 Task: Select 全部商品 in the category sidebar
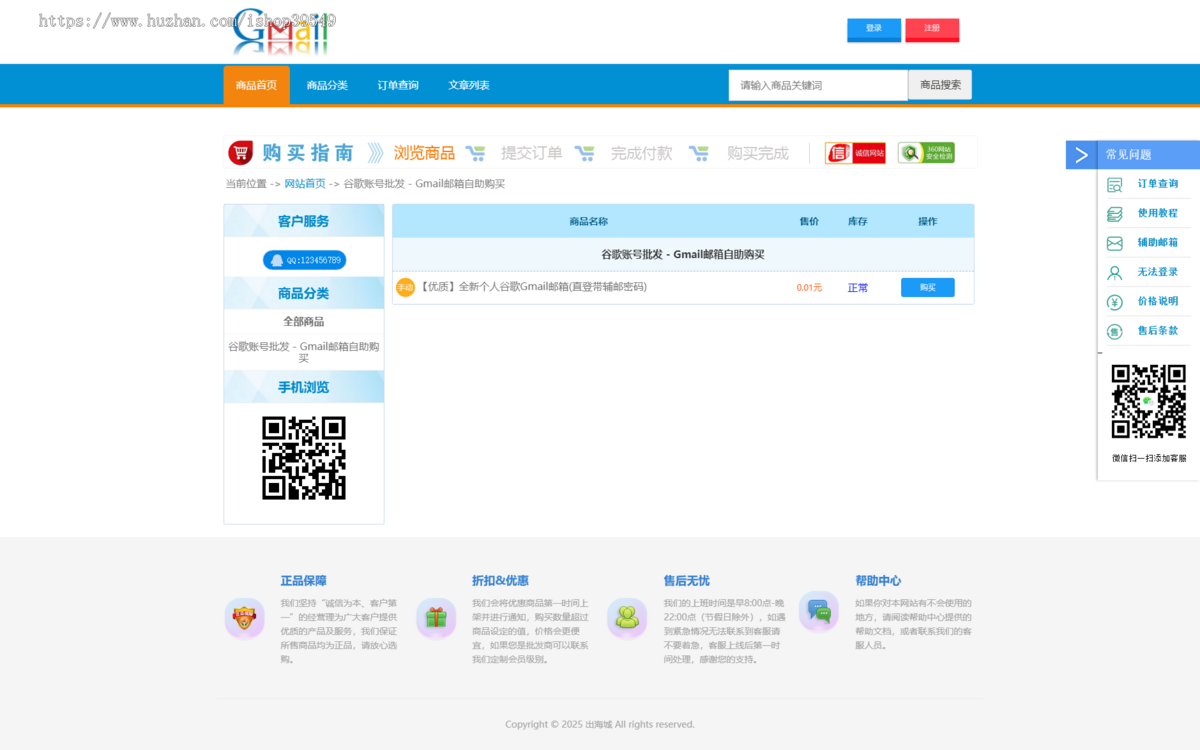click(304, 322)
